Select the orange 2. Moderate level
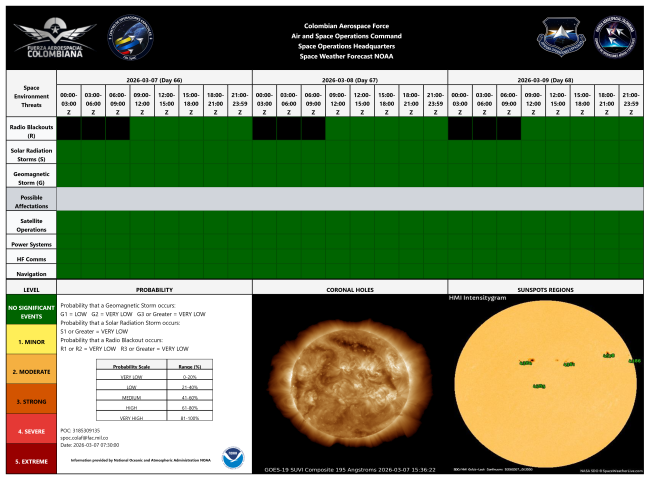667x480 pixels. tap(31, 371)
